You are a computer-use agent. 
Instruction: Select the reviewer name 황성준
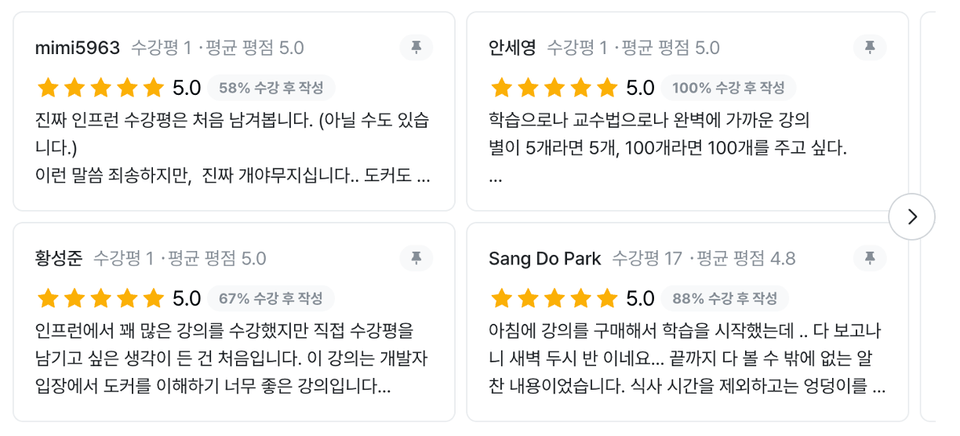58,259
